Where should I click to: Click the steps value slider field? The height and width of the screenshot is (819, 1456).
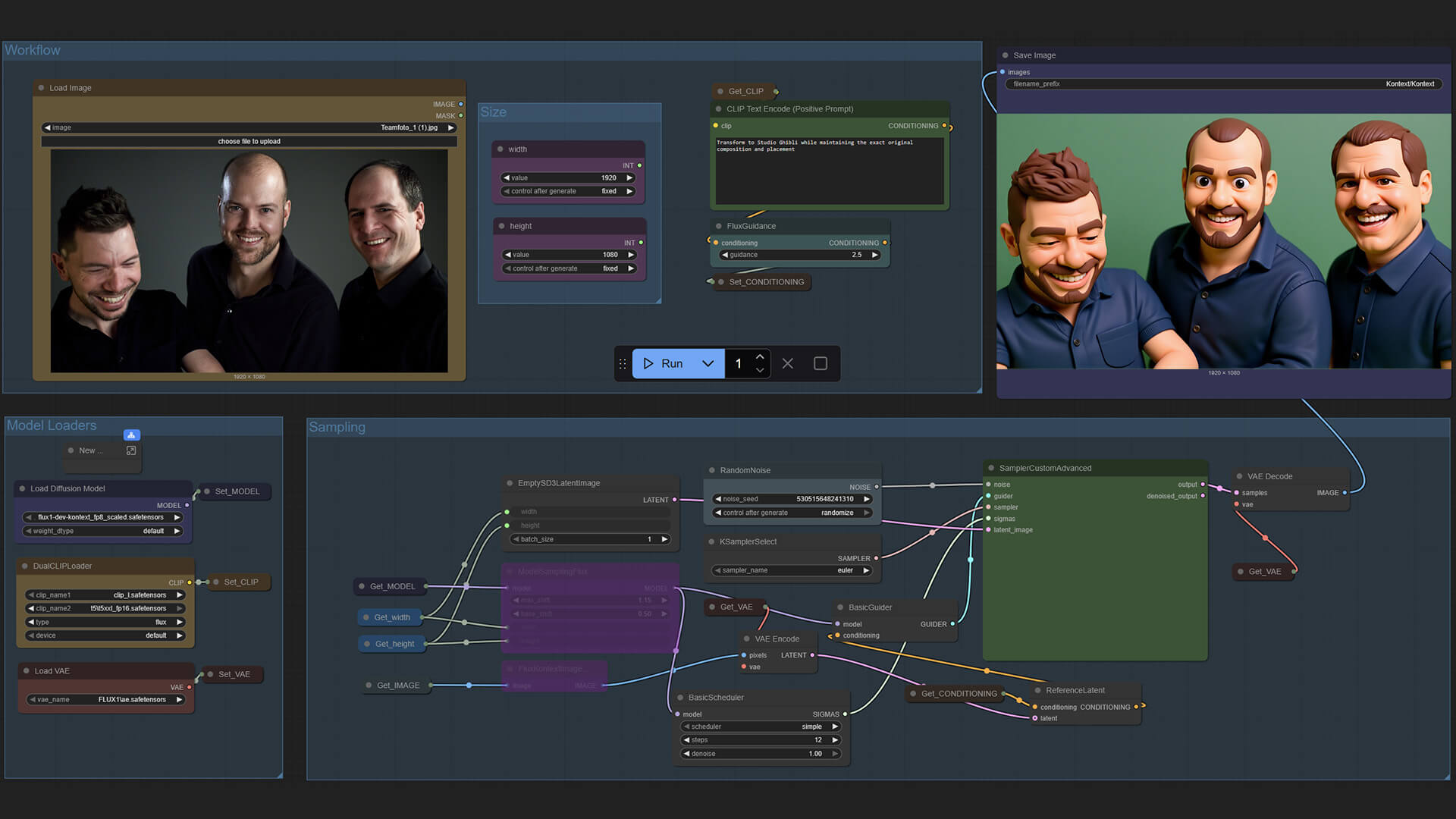tap(762, 740)
